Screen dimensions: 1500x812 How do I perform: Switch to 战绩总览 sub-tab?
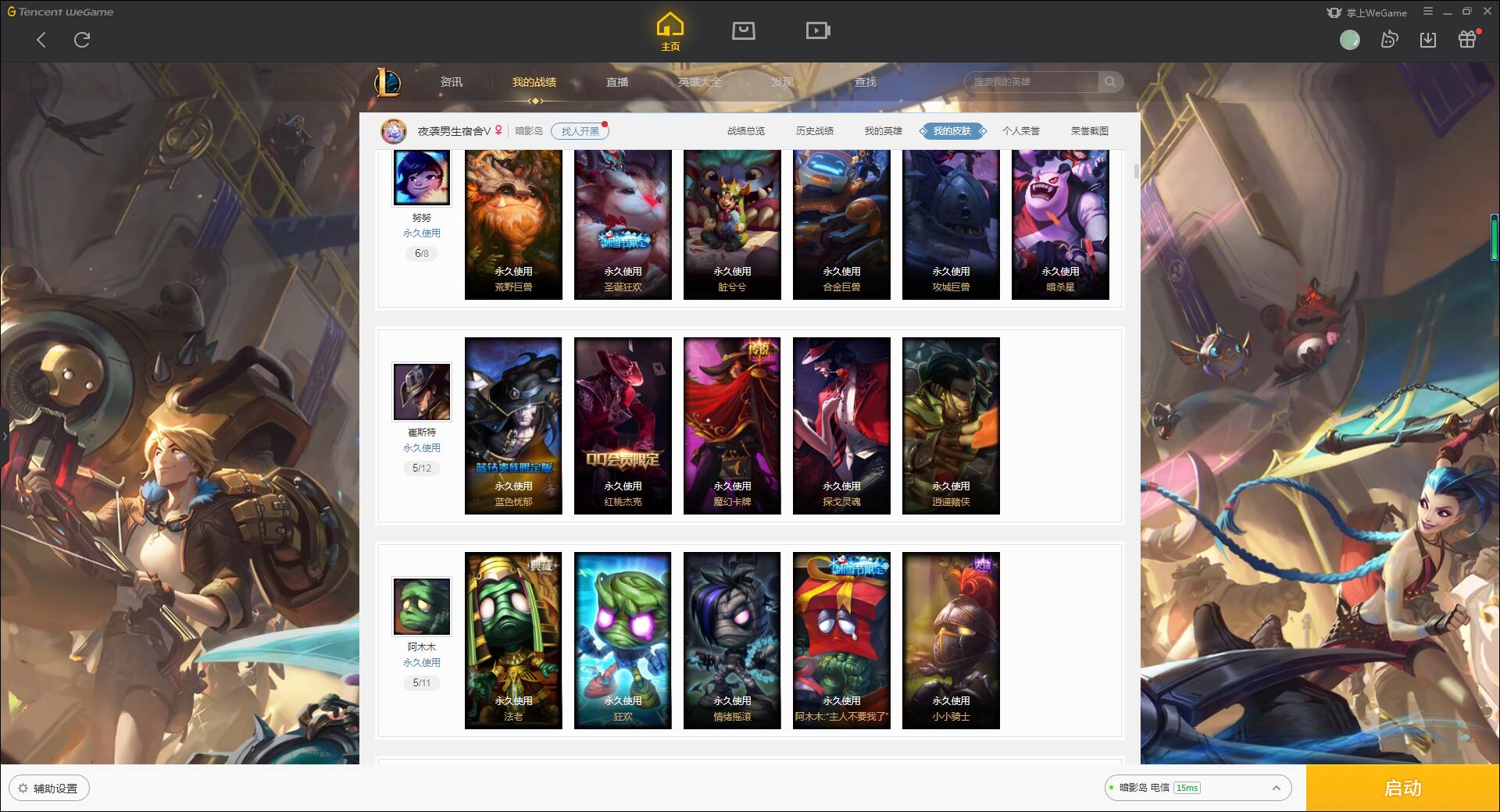pyautogui.click(x=746, y=131)
